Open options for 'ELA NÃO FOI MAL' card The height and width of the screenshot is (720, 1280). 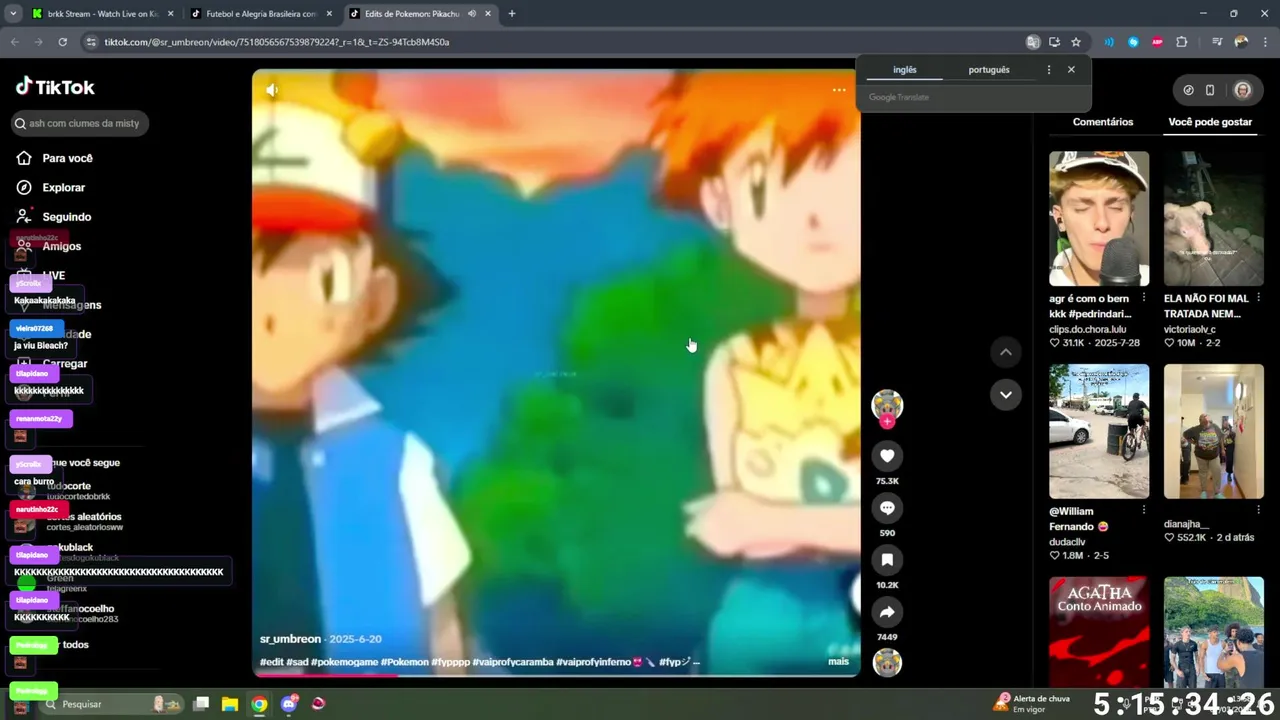click(x=1258, y=299)
